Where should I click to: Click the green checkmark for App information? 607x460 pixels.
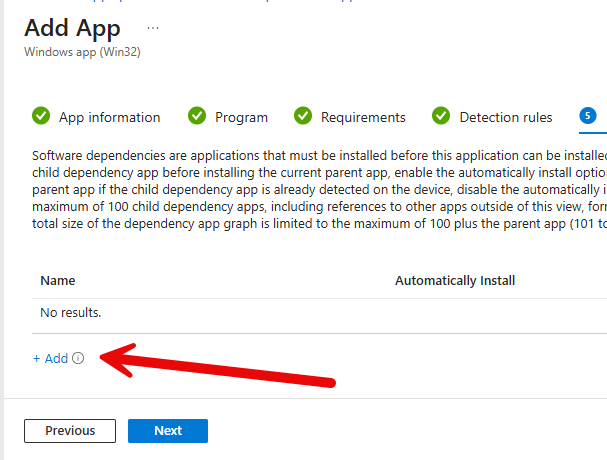point(41,116)
